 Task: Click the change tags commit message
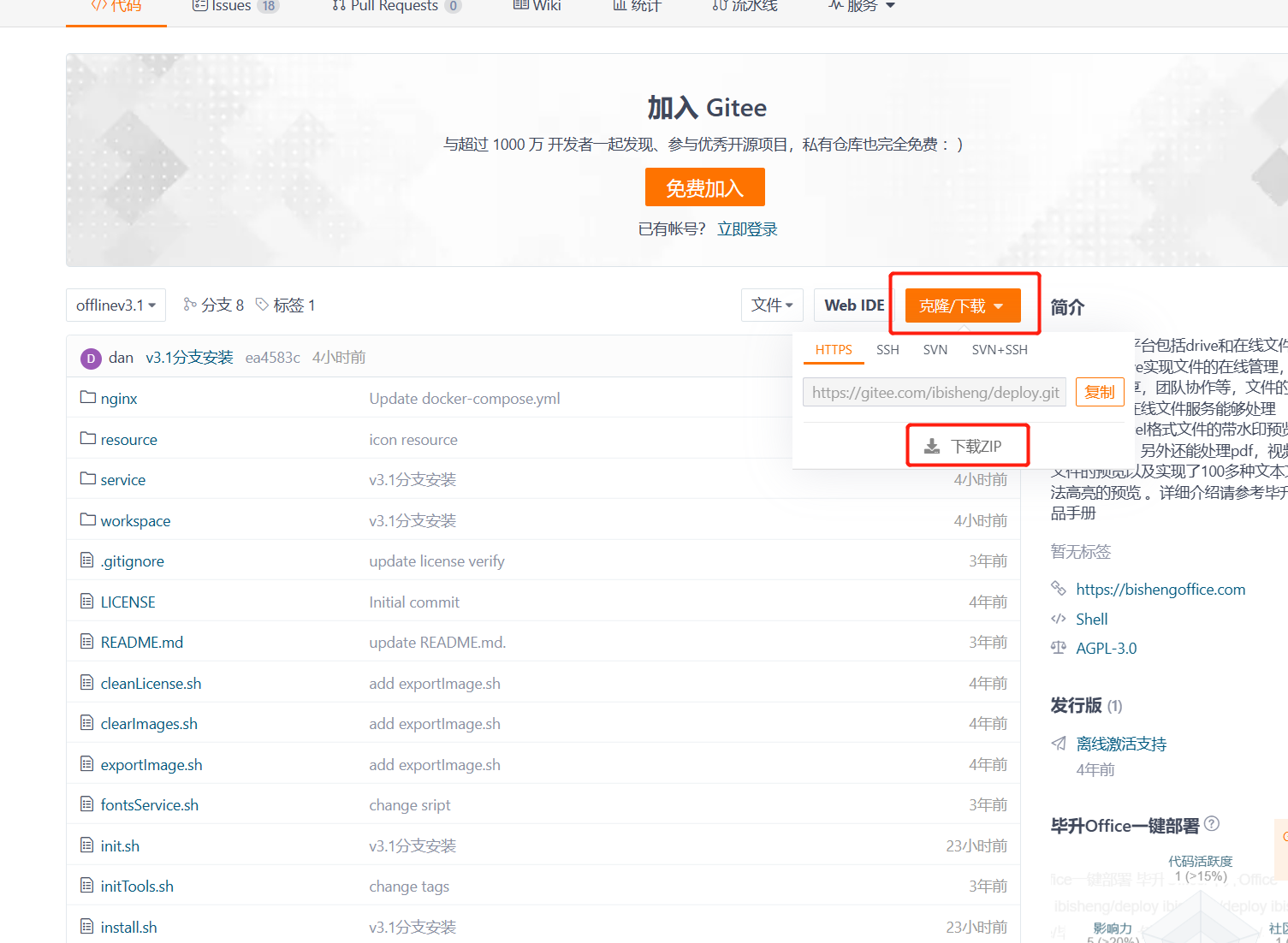409,887
